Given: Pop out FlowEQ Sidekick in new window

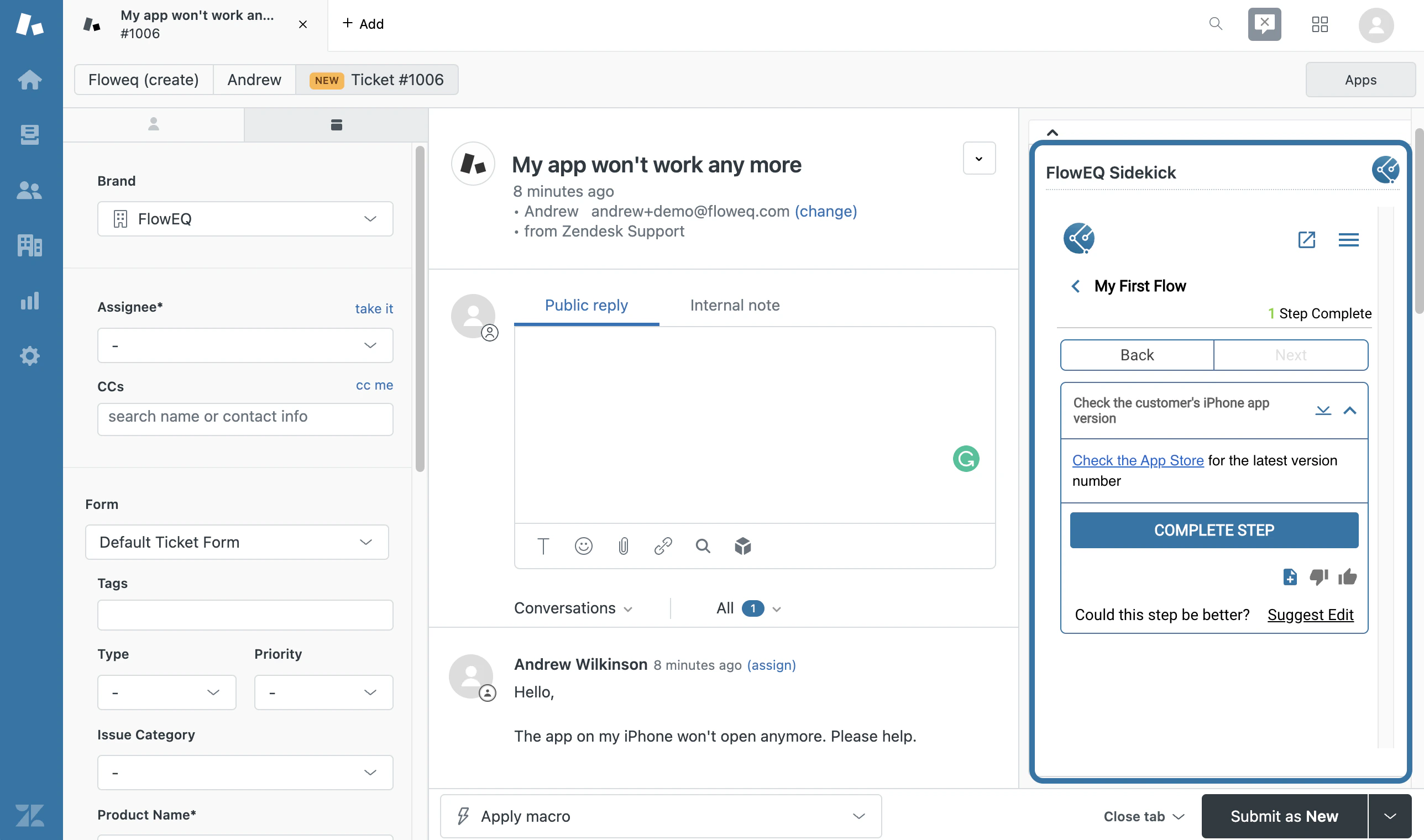Looking at the screenshot, I should (x=1307, y=239).
